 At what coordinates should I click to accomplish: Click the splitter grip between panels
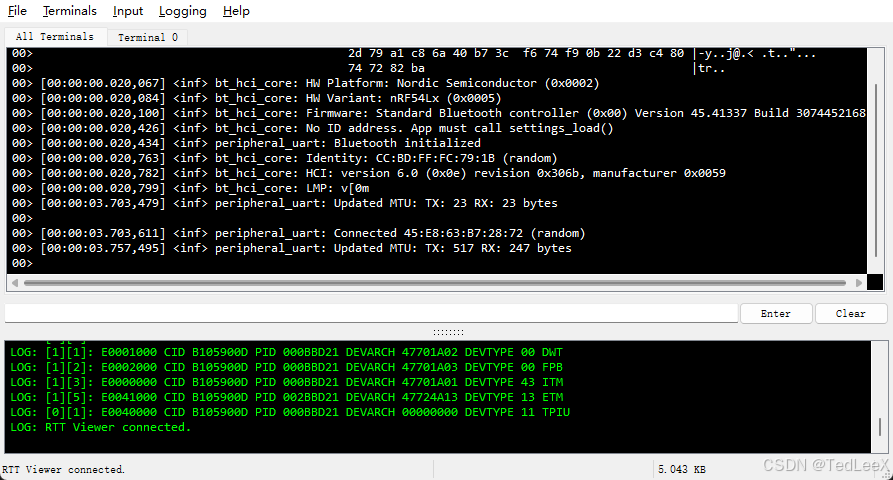(448, 332)
